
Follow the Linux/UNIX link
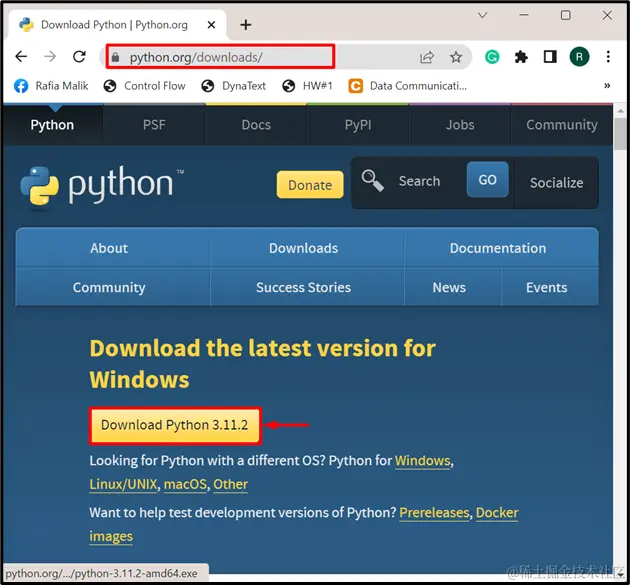click(123, 484)
